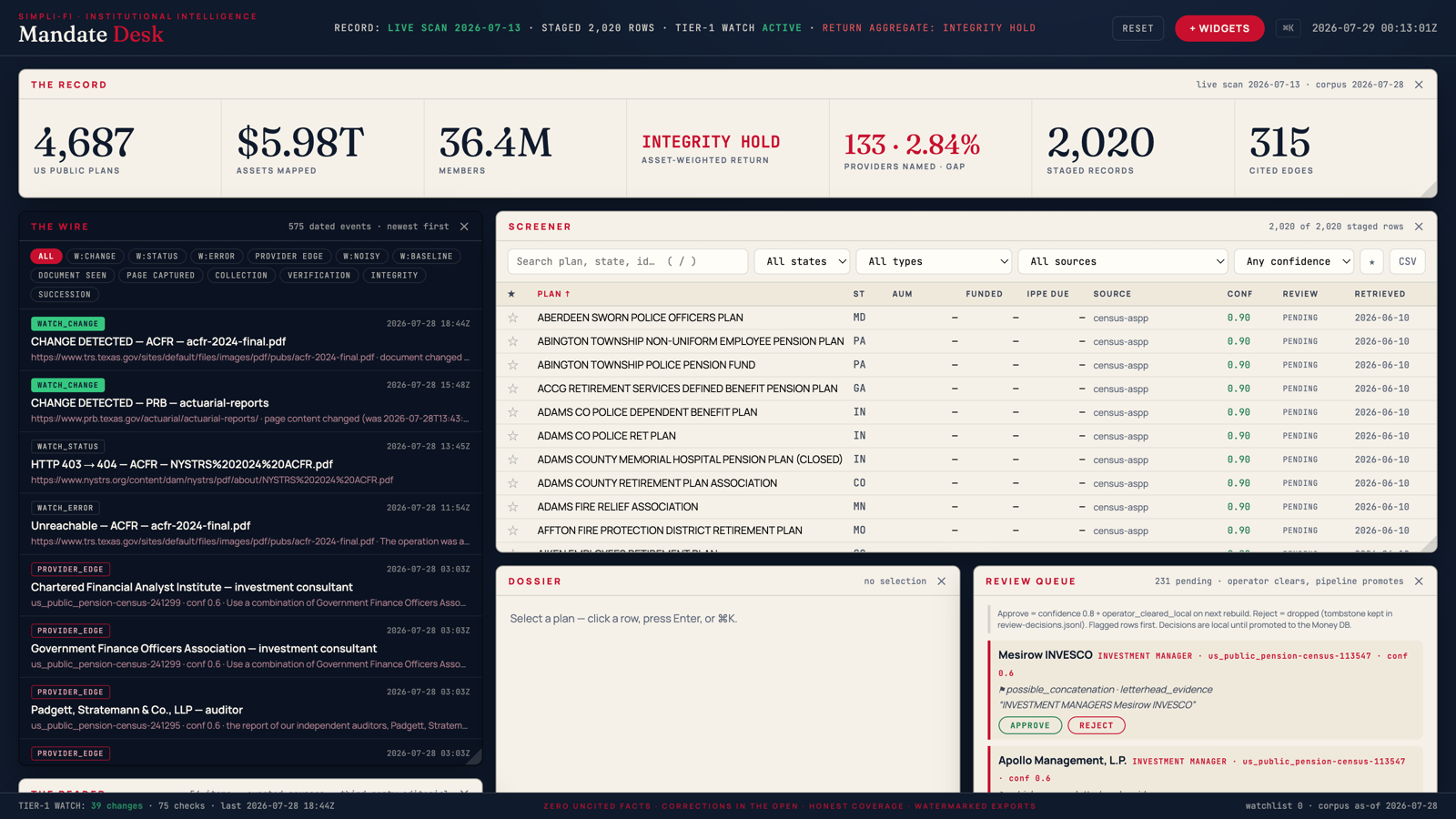The height and width of the screenshot is (819, 1456).
Task: Open Any confidence dropdown
Action: coord(1294,261)
